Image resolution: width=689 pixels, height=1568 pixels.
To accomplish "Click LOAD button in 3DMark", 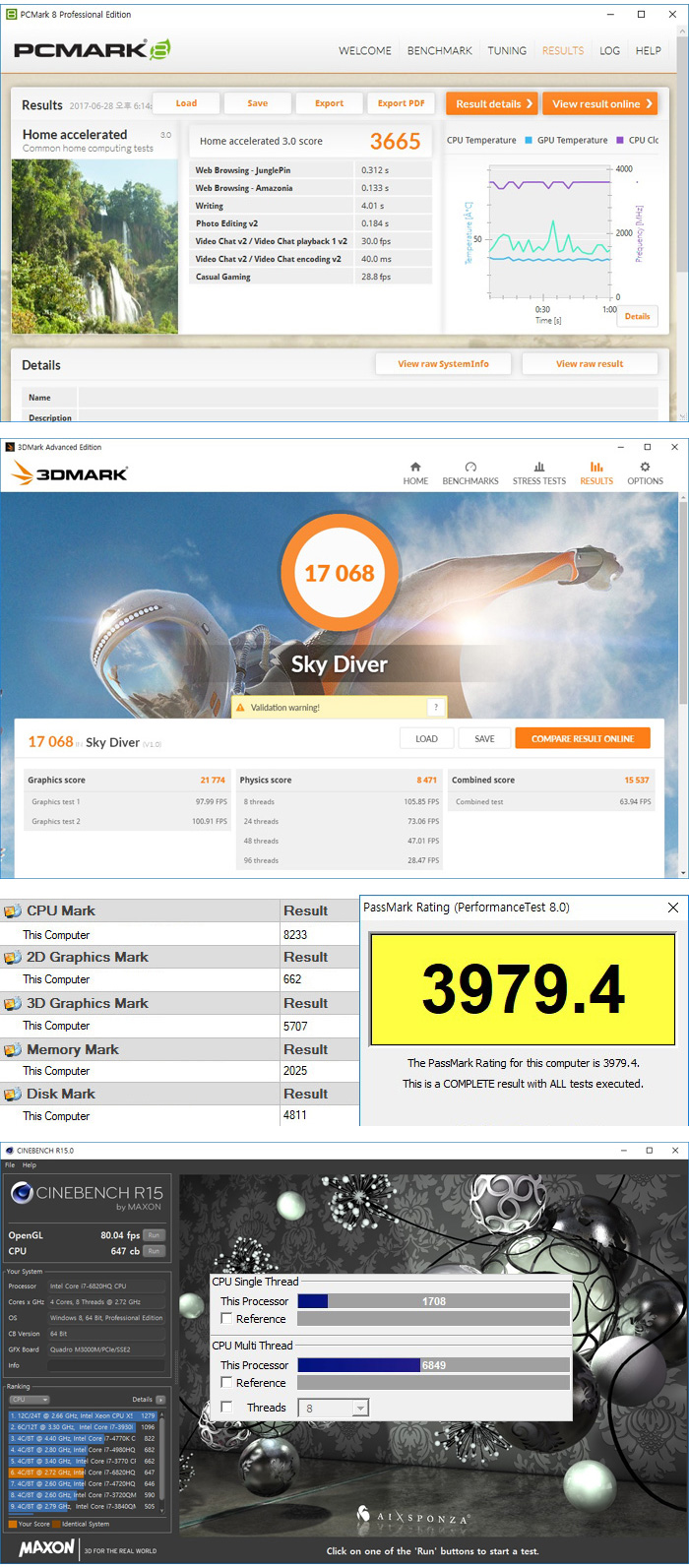I will pyautogui.click(x=427, y=738).
